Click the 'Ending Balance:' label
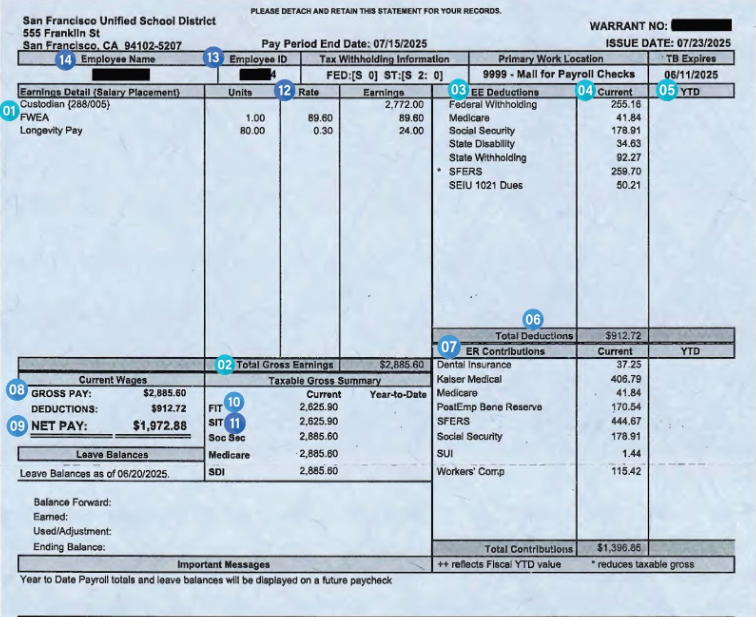Image resolution: width=756 pixels, height=617 pixels. coord(69,547)
